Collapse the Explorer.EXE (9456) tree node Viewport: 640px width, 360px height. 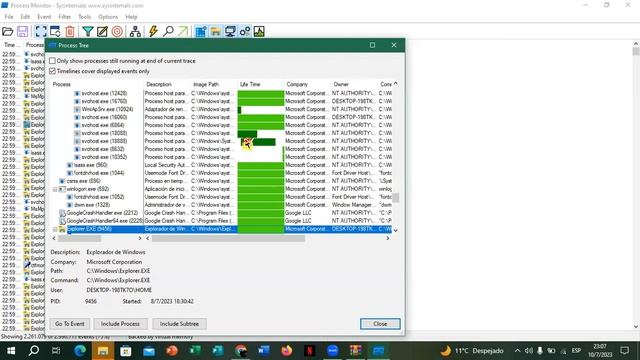click(55, 229)
